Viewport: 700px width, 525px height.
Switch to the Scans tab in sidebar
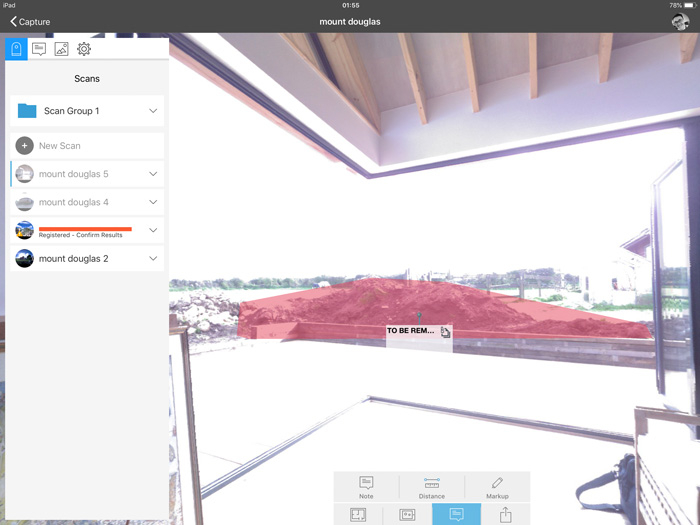pyautogui.click(x=16, y=49)
